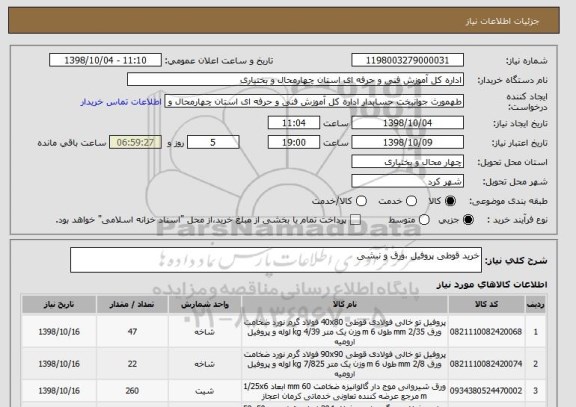Click the galvanized corrugated sheet product name
Viewport: 576px width, 407px height.
(x=345, y=391)
